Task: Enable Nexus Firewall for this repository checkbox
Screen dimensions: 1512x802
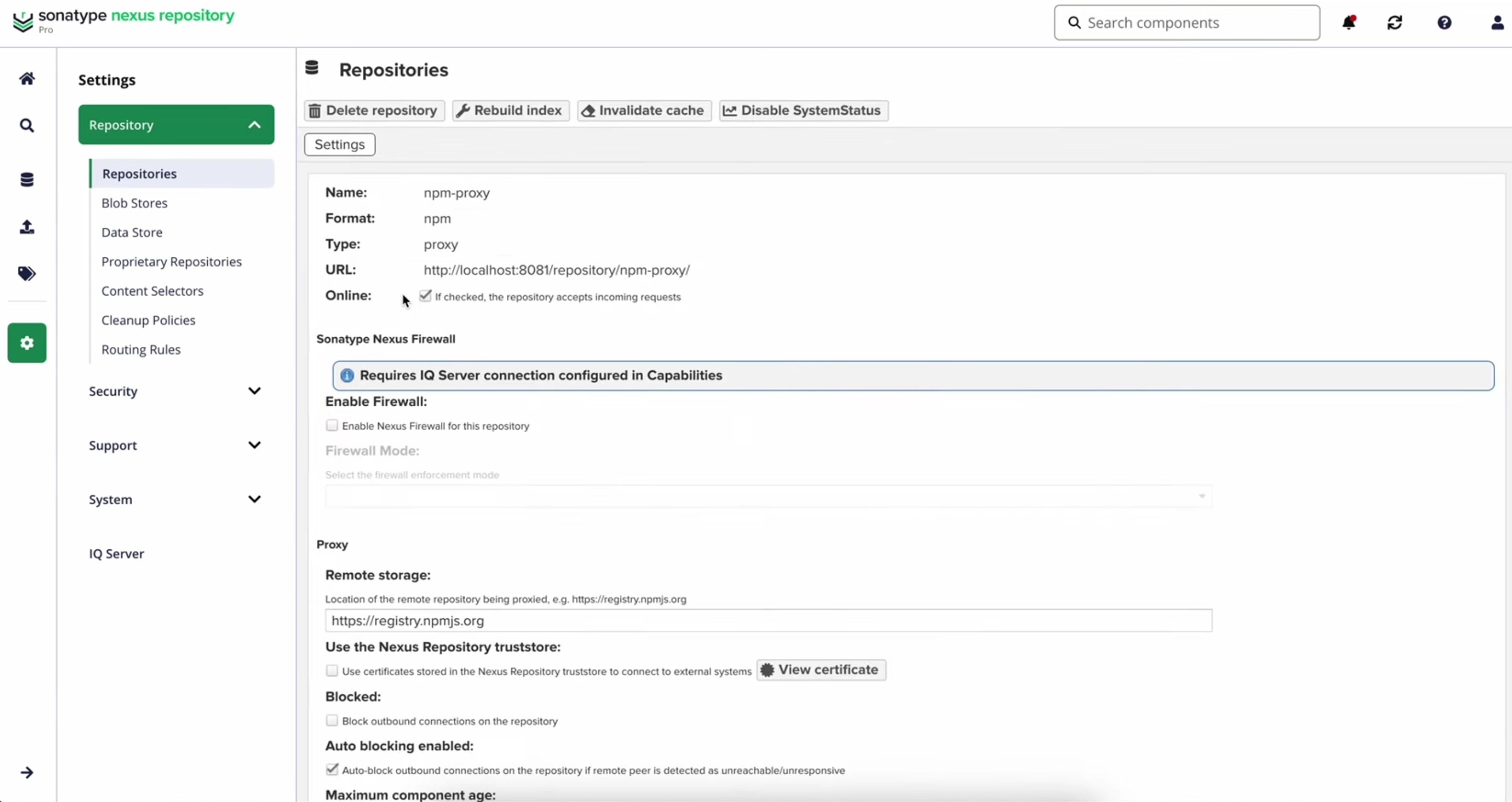Action: (332, 425)
